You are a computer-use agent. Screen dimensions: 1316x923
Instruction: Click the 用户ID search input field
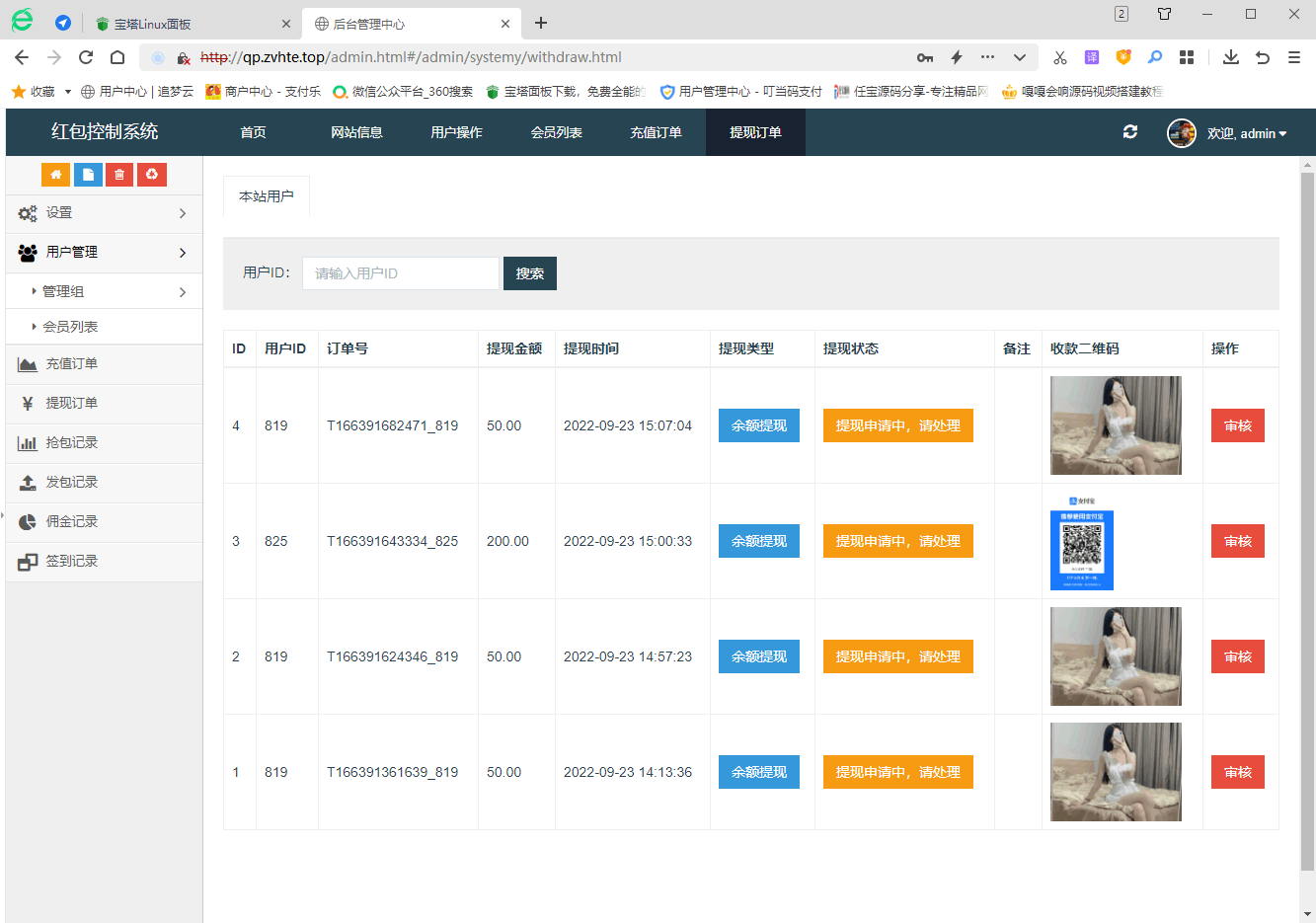pos(400,273)
